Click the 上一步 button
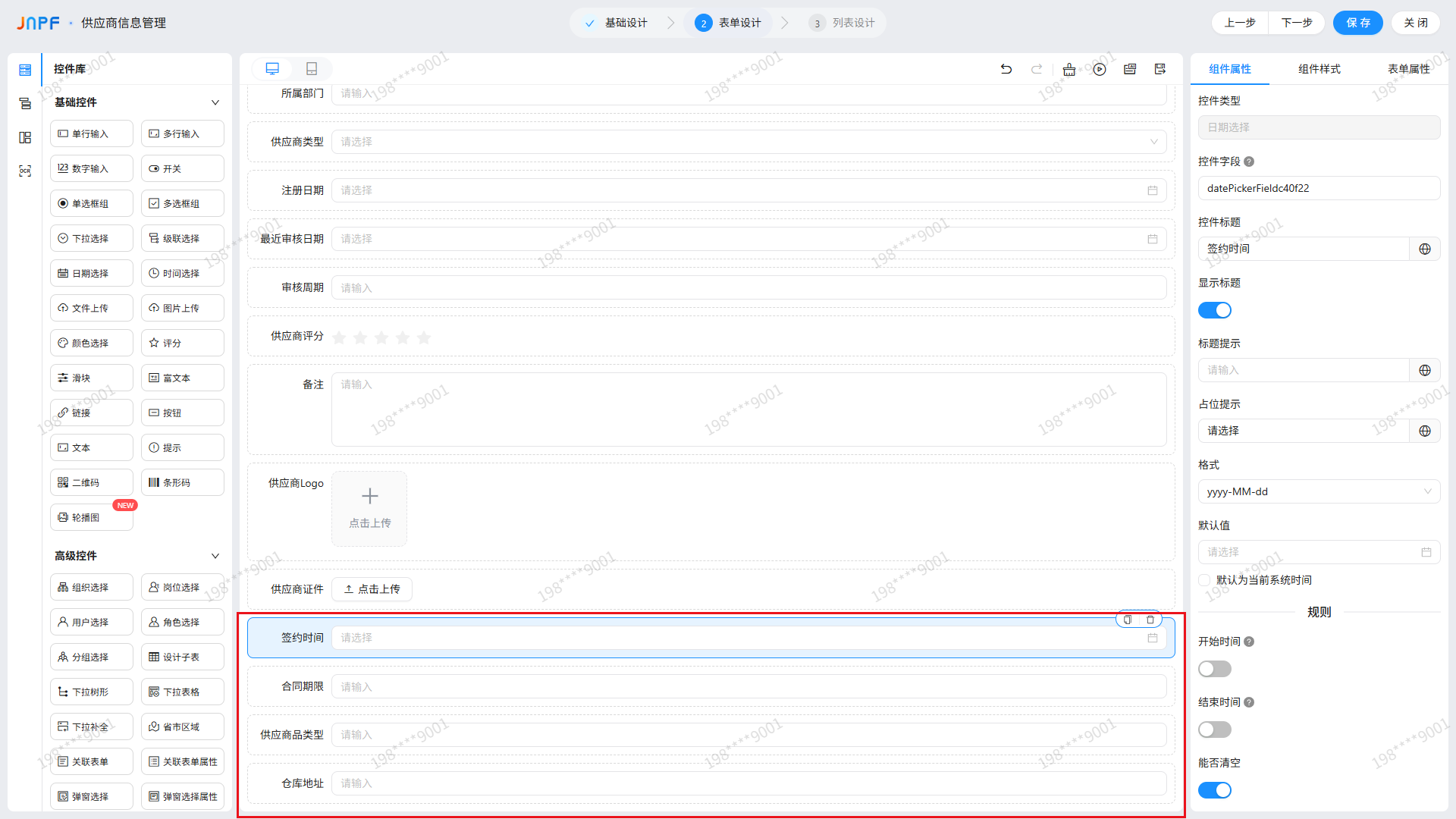 [1240, 23]
